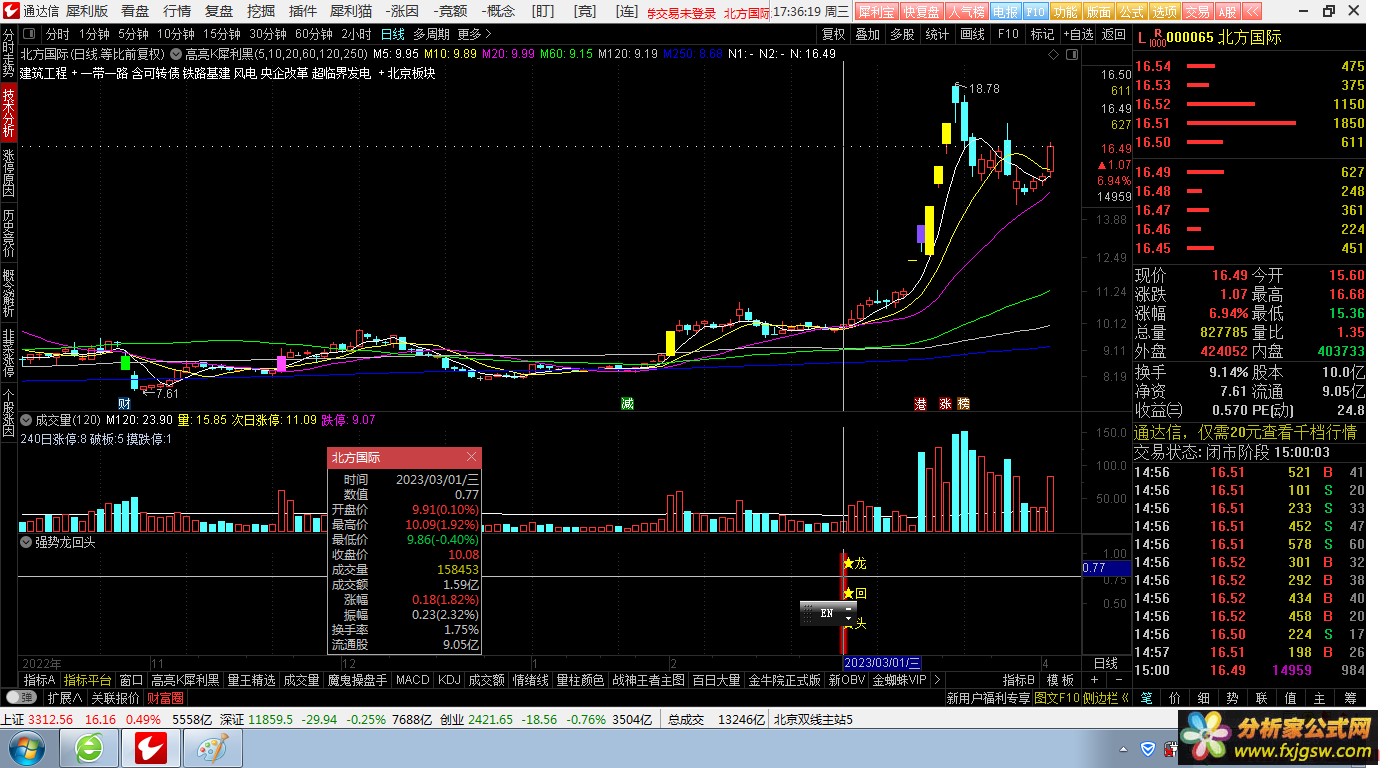The width and height of the screenshot is (1388, 768).
Task: Open 分时走势 sidebar tab
Action: (x=9, y=55)
